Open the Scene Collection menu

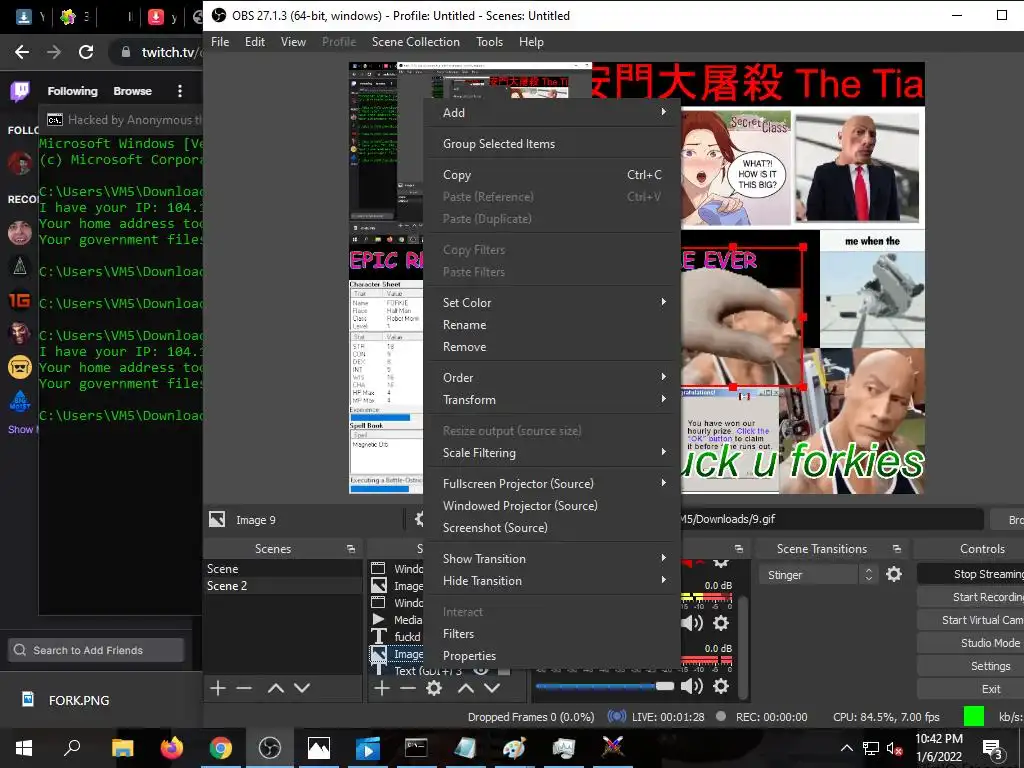point(415,42)
